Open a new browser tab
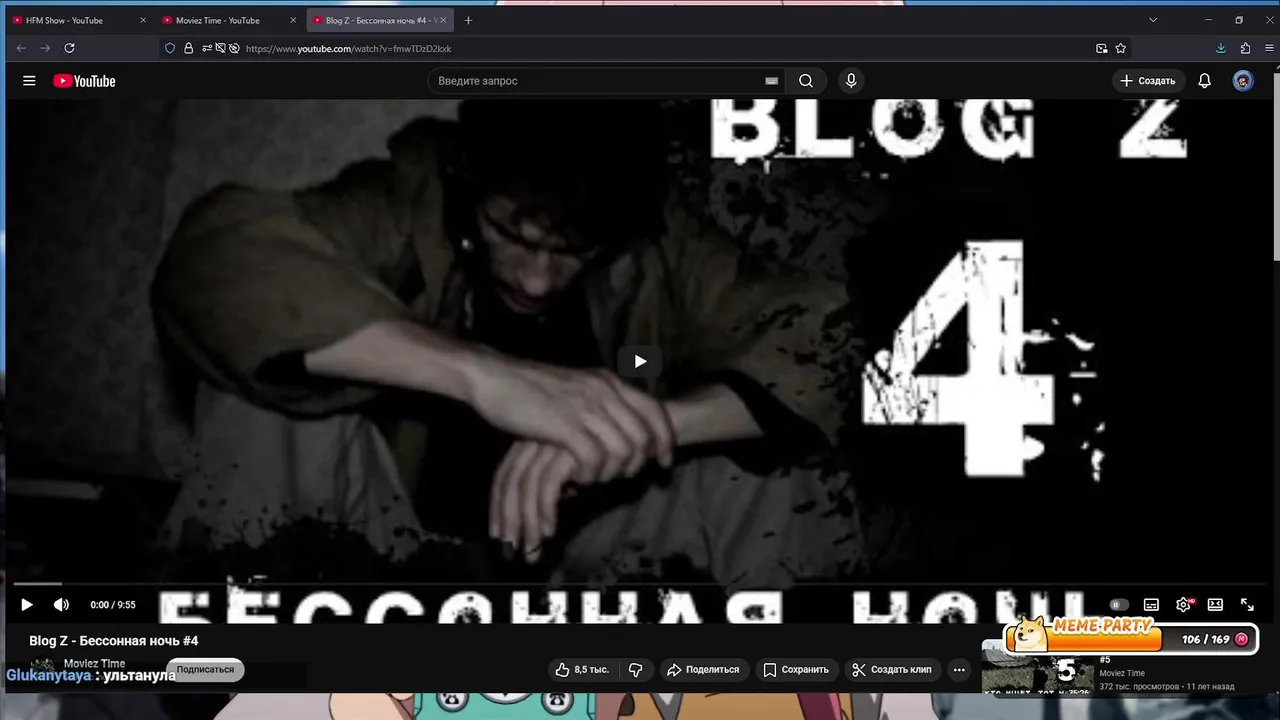1280x720 pixels. [468, 20]
